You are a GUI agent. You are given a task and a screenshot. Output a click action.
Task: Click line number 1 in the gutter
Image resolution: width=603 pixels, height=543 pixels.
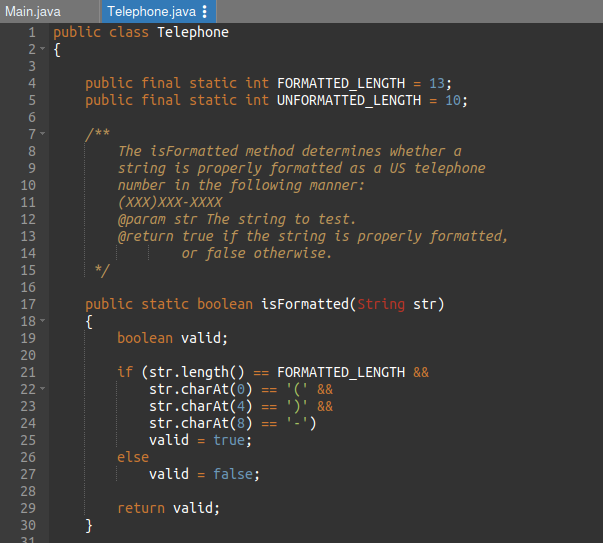(x=31, y=32)
